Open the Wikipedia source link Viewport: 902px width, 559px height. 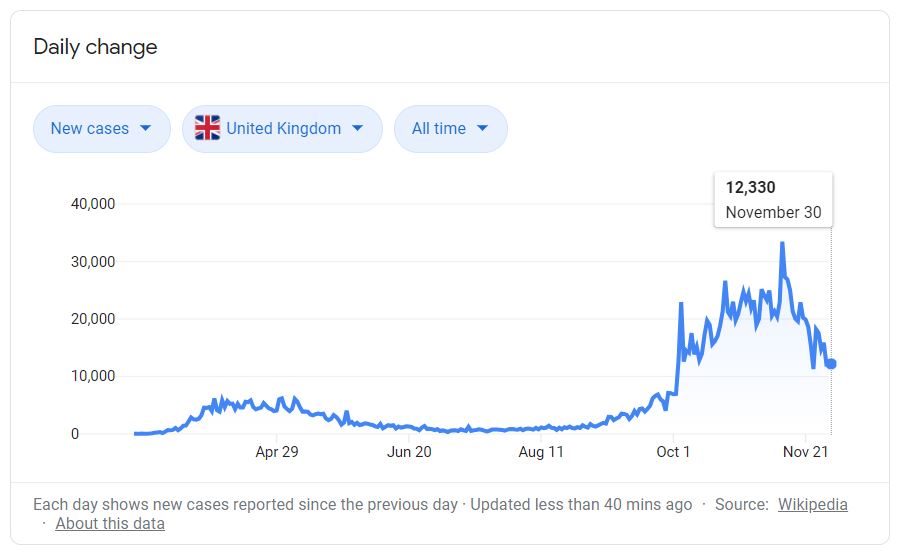[812, 505]
